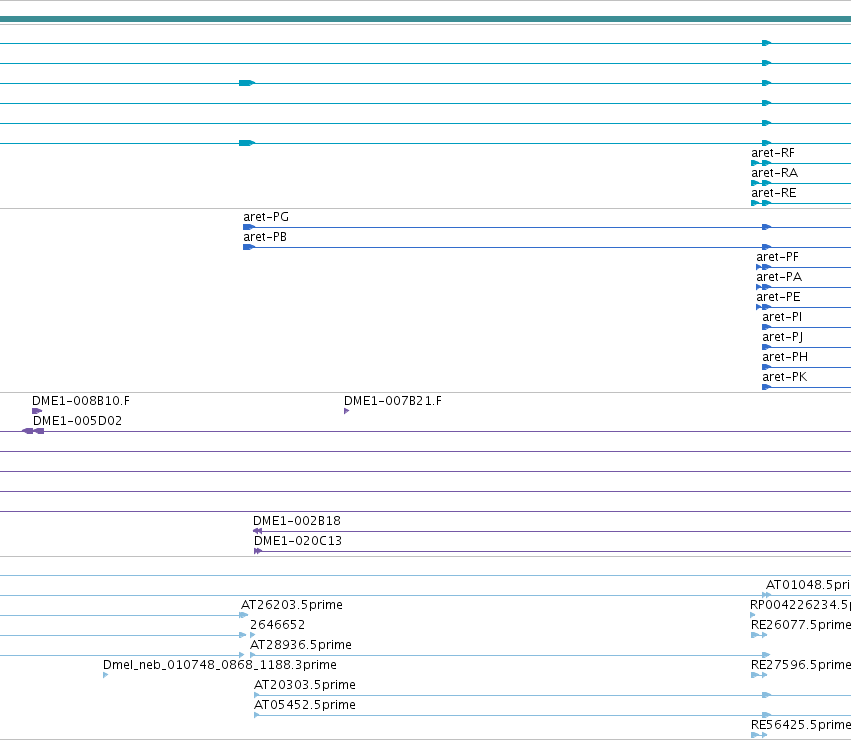
Task: Select the glyph under RP004226234 label
Action: (752, 615)
